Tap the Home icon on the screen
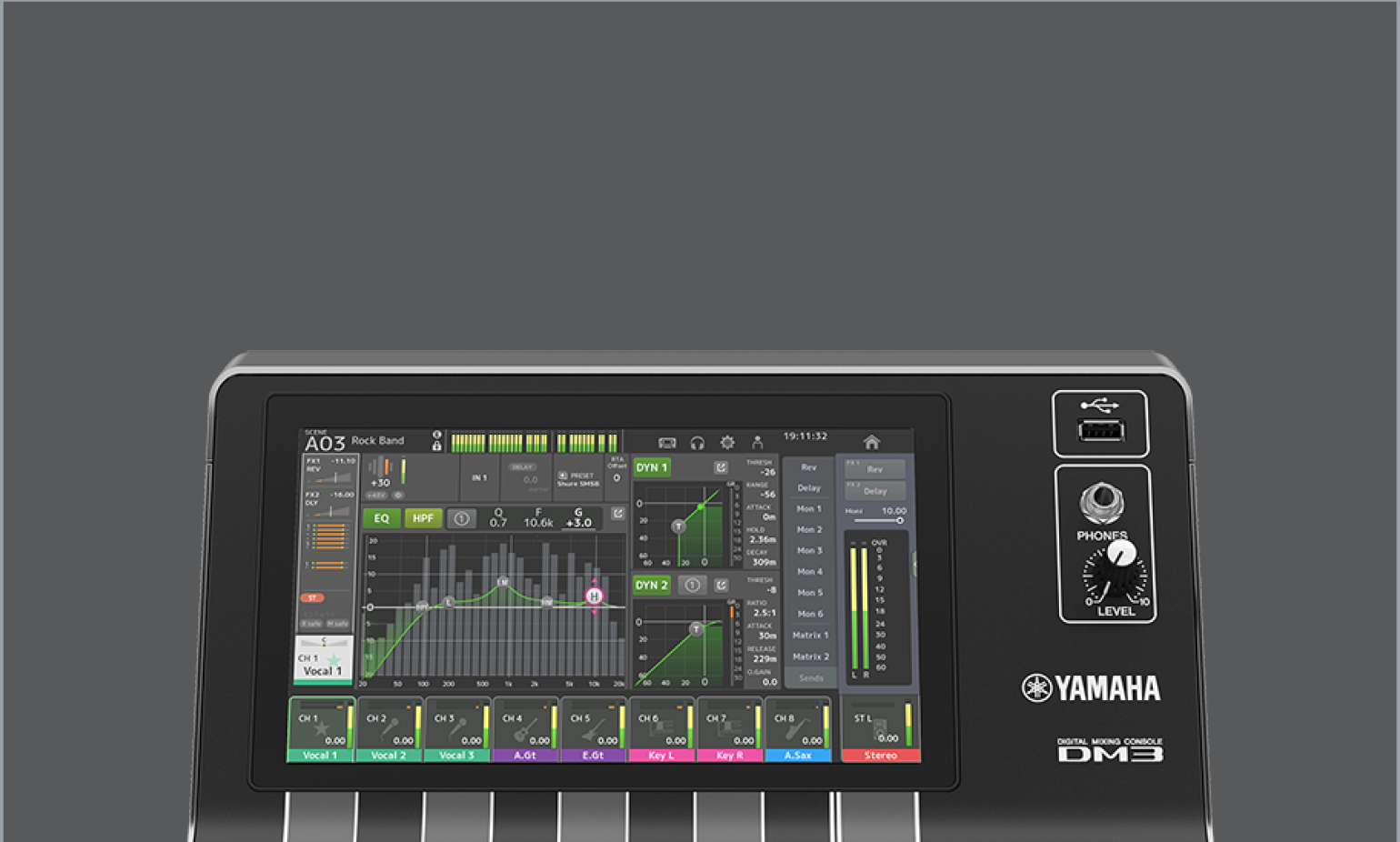The image size is (1400, 842). (x=871, y=443)
